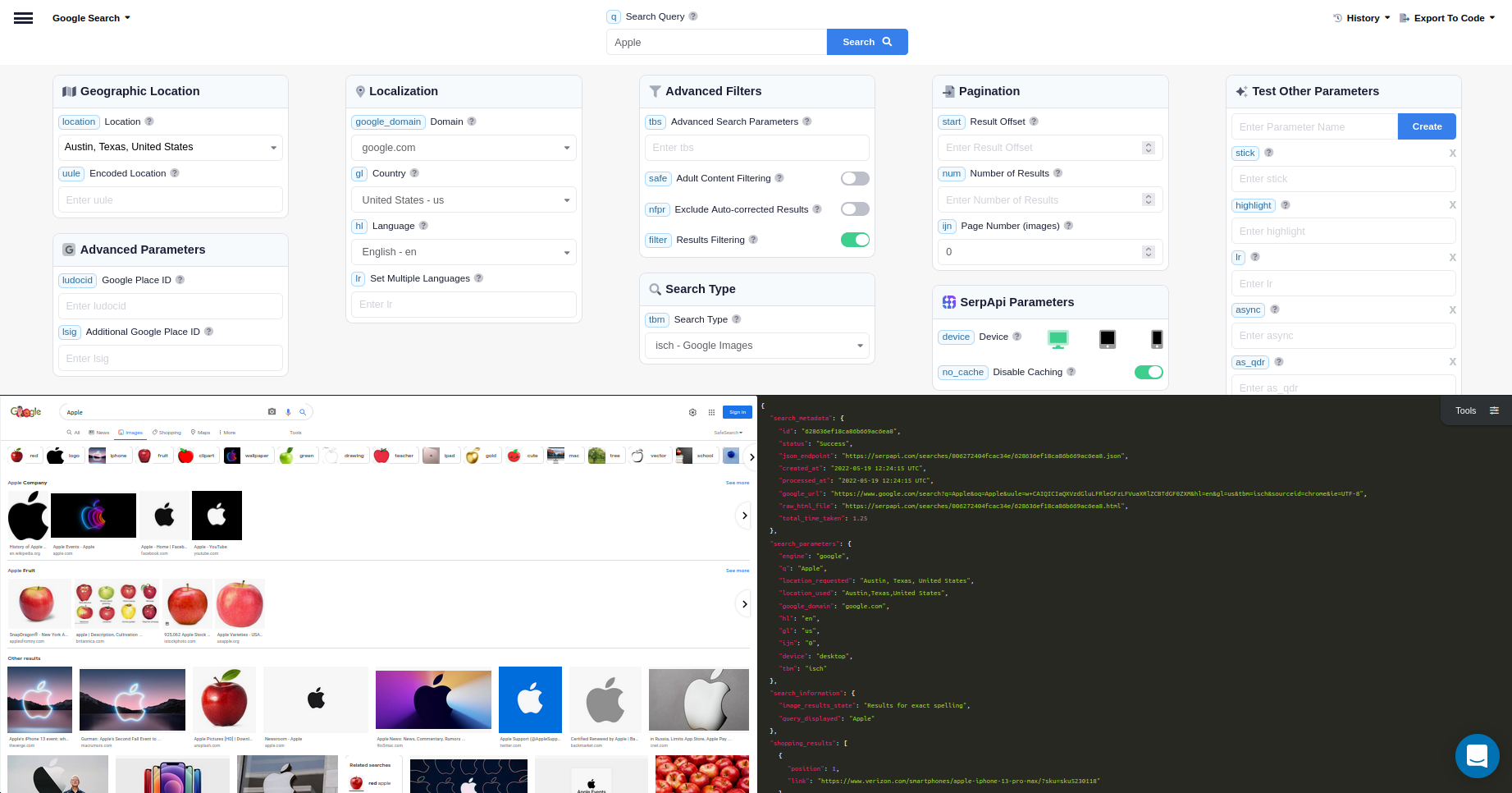1512x793 pixels.
Task: Expand the Country dropdown showing United States
Action: tap(464, 200)
